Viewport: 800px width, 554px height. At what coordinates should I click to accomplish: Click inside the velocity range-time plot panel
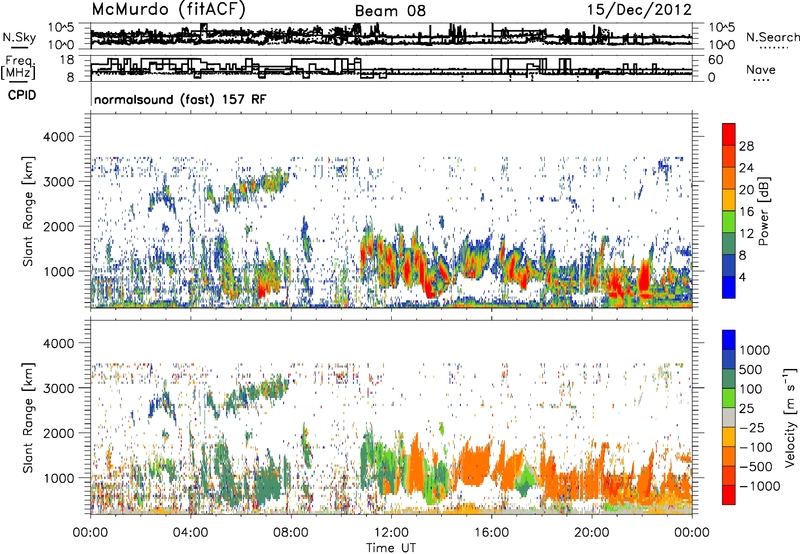(x=391, y=418)
